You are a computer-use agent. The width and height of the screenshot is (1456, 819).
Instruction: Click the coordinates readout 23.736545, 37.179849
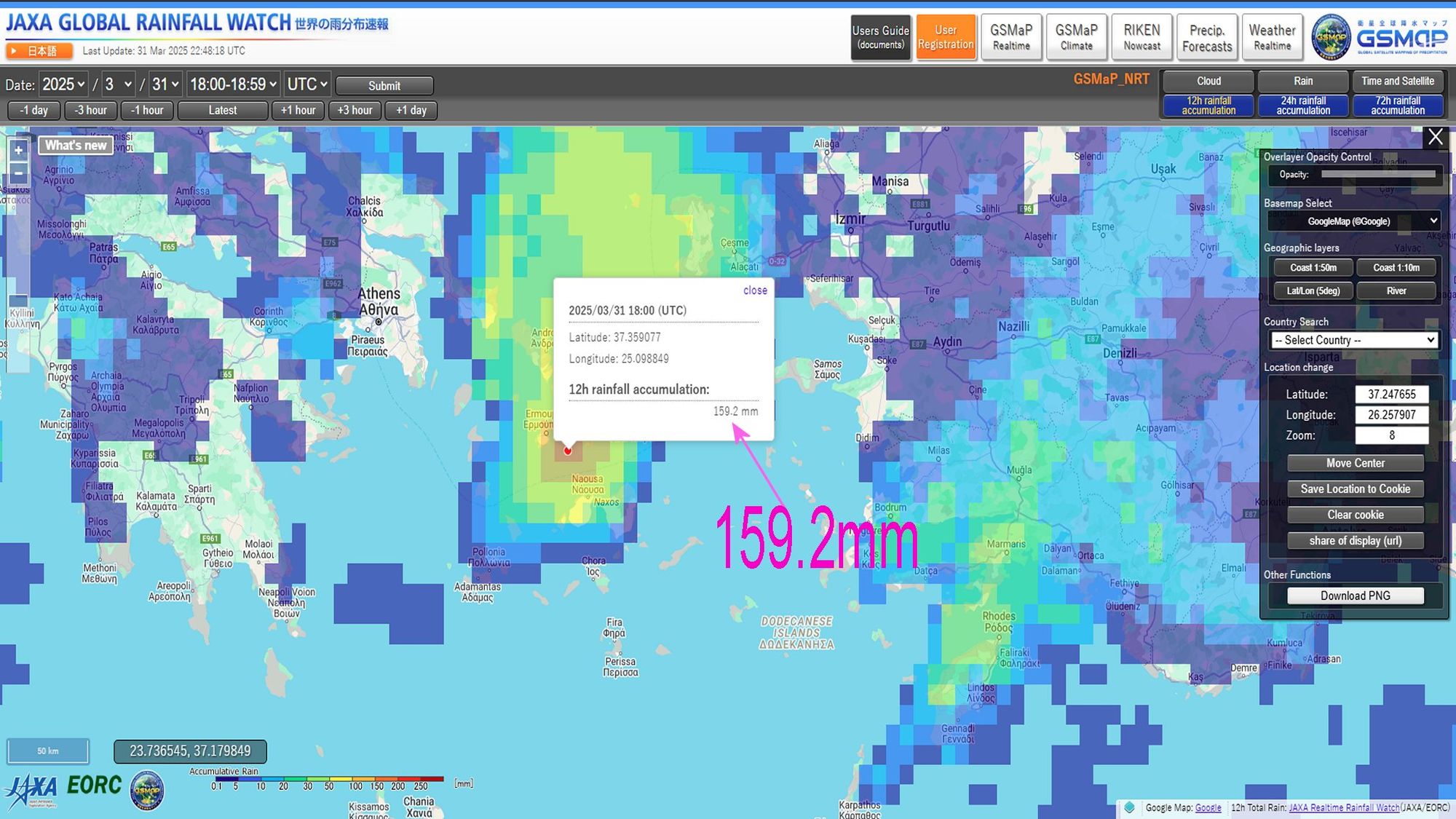(x=190, y=751)
